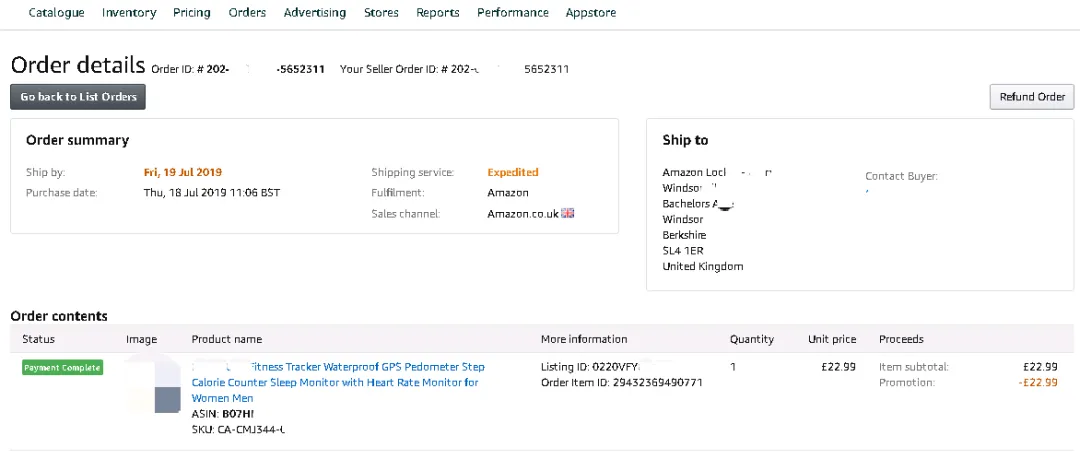This screenshot has width=1080, height=471.
Task: Select the quantity value 1
Action: pos(733,367)
